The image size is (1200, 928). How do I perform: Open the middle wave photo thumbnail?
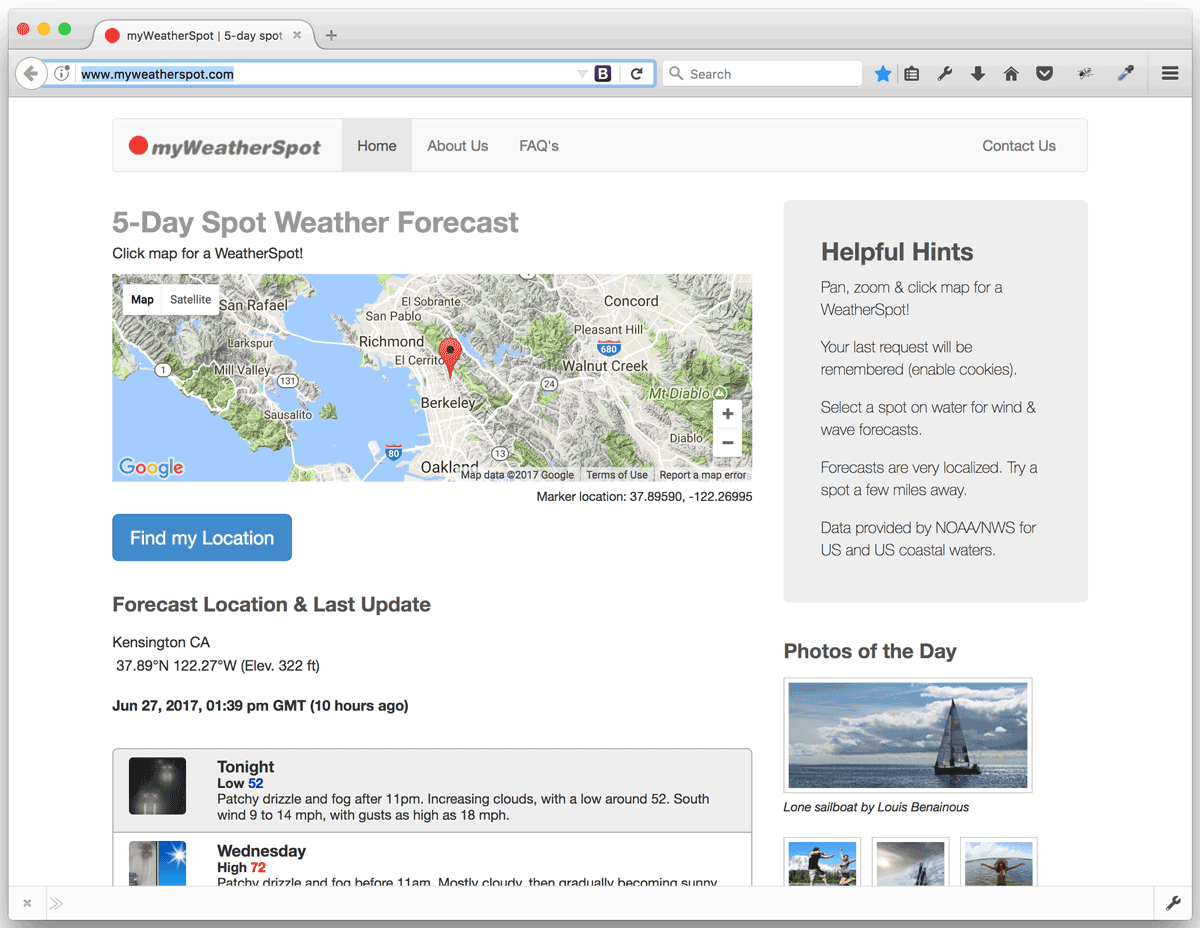click(x=910, y=862)
